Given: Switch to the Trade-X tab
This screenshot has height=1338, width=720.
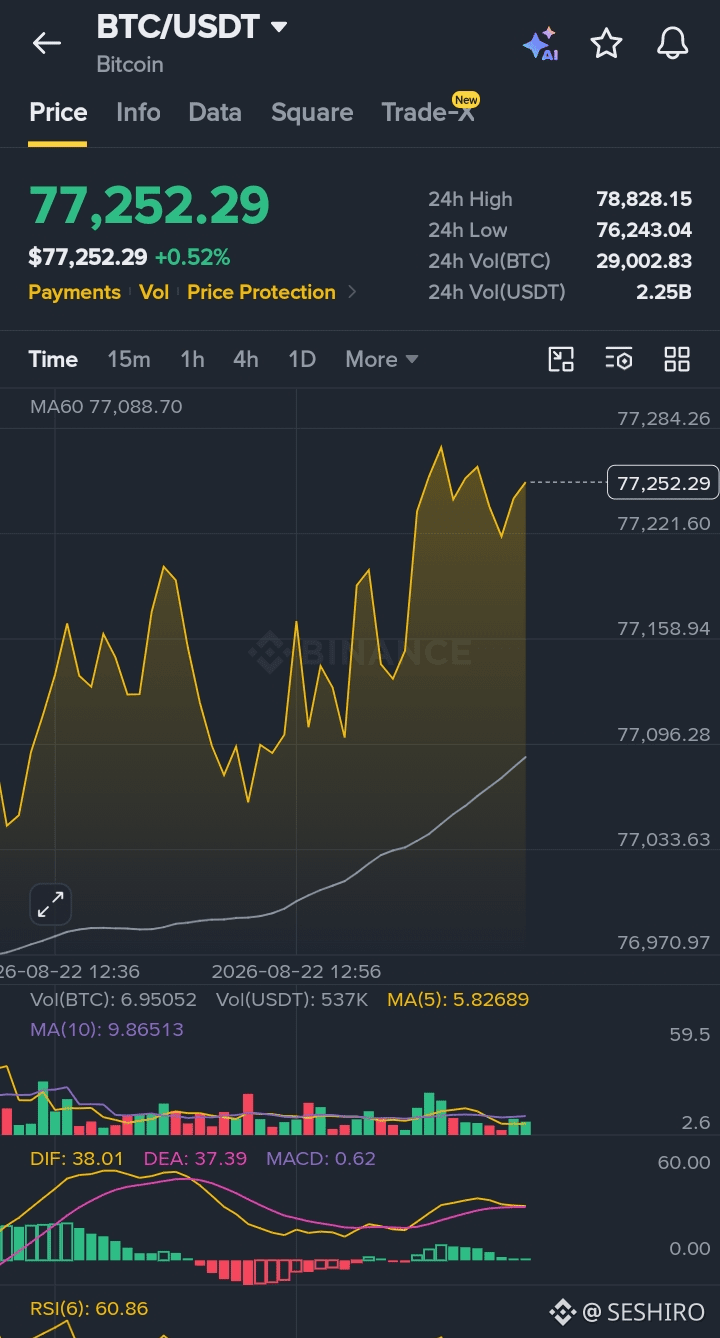Looking at the screenshot, I should (428, 112).
